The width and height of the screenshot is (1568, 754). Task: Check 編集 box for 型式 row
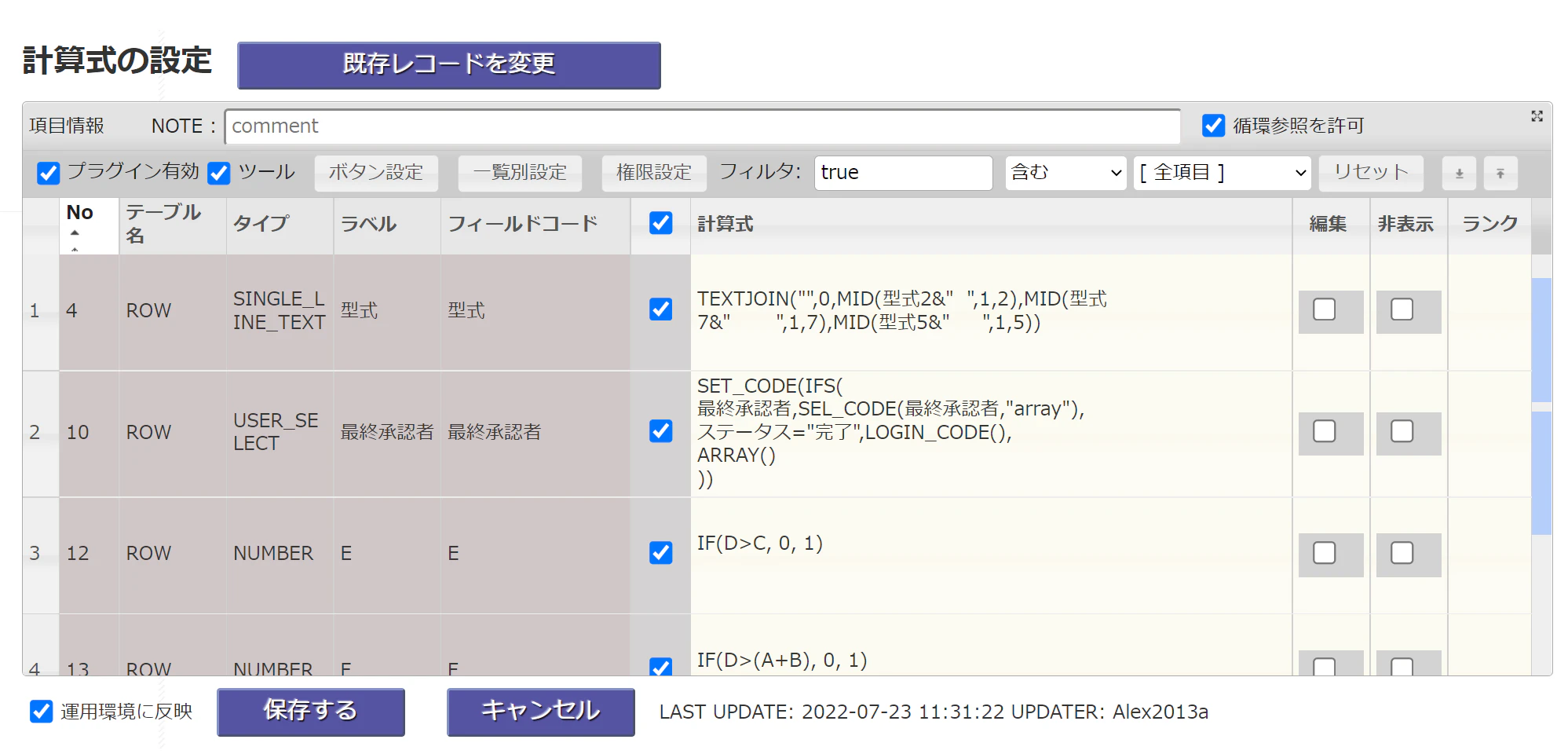[x=1325, y=309]
